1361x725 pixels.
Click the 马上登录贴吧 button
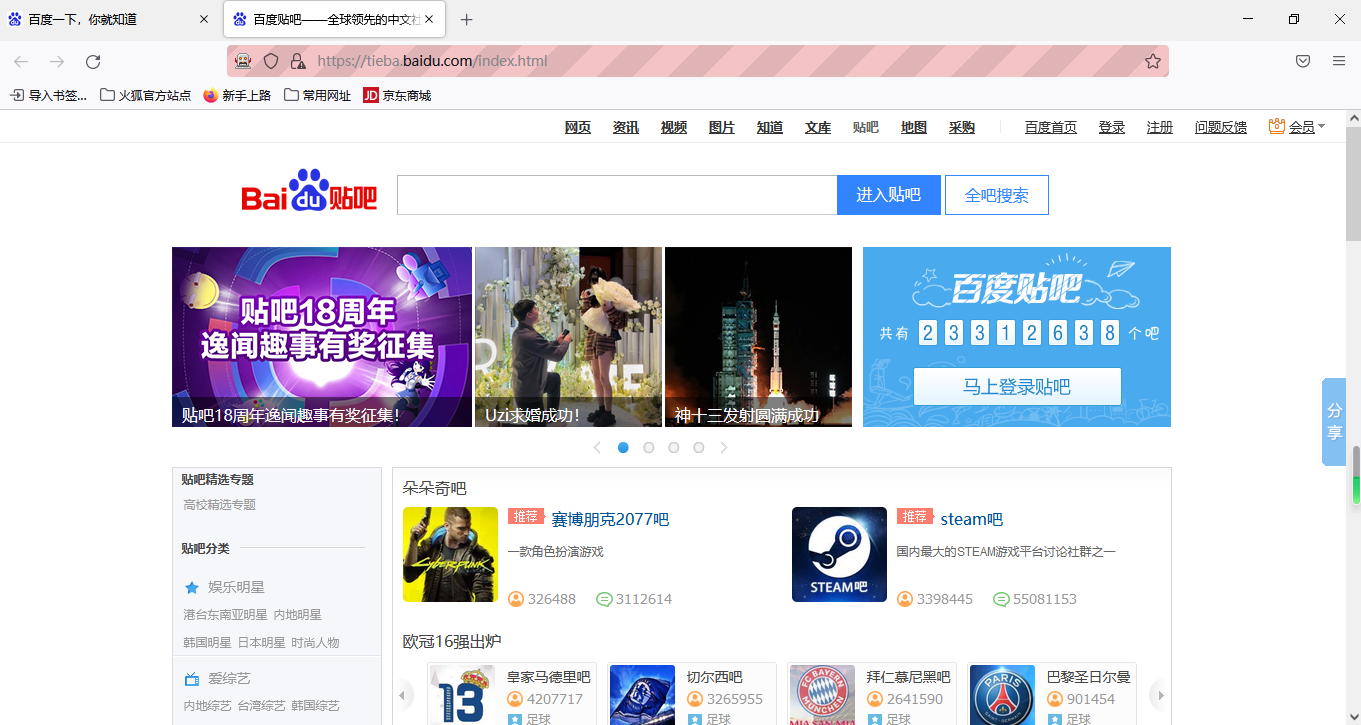[1017, 386]
